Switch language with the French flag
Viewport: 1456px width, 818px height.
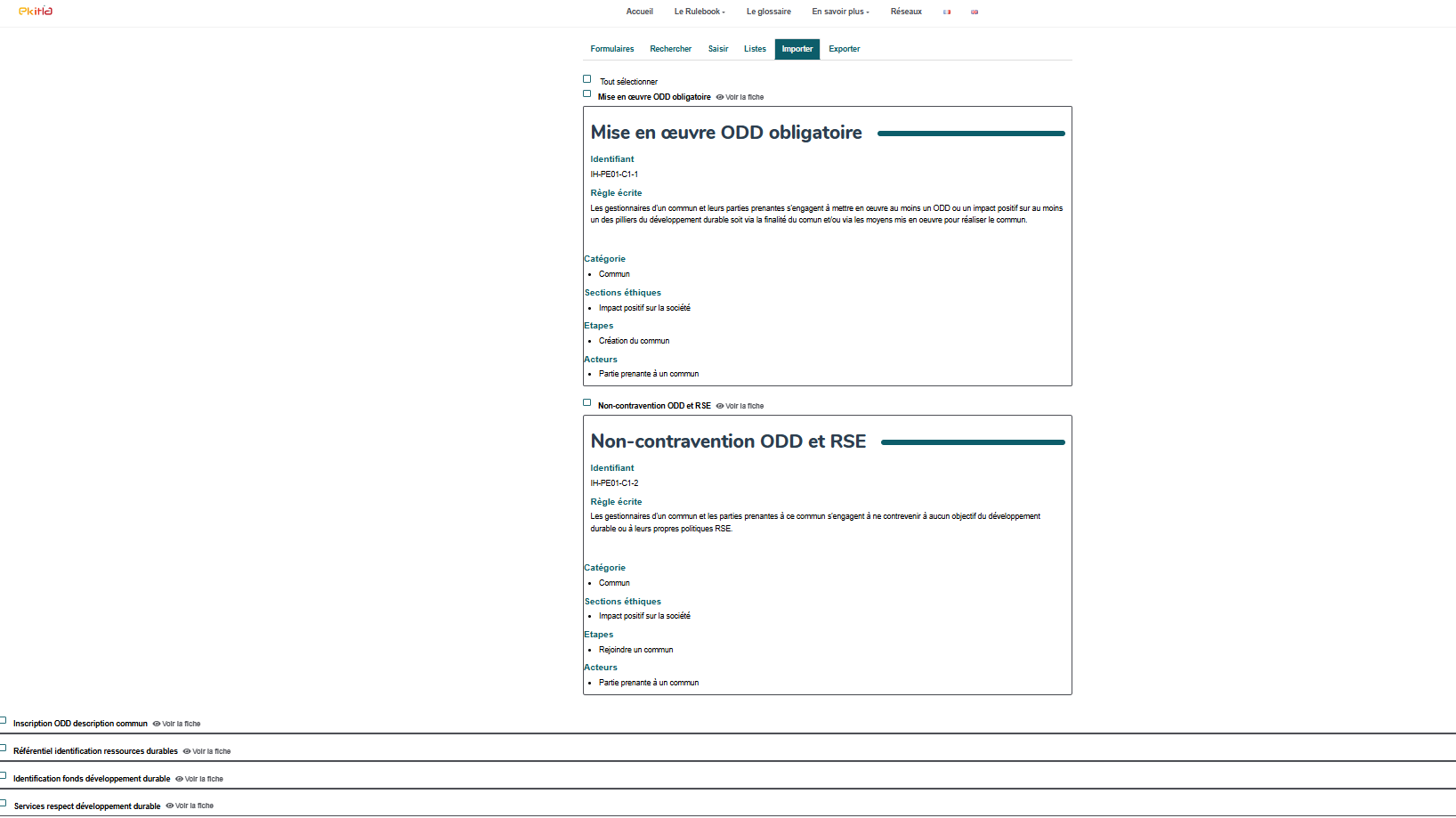coord(947,12)
